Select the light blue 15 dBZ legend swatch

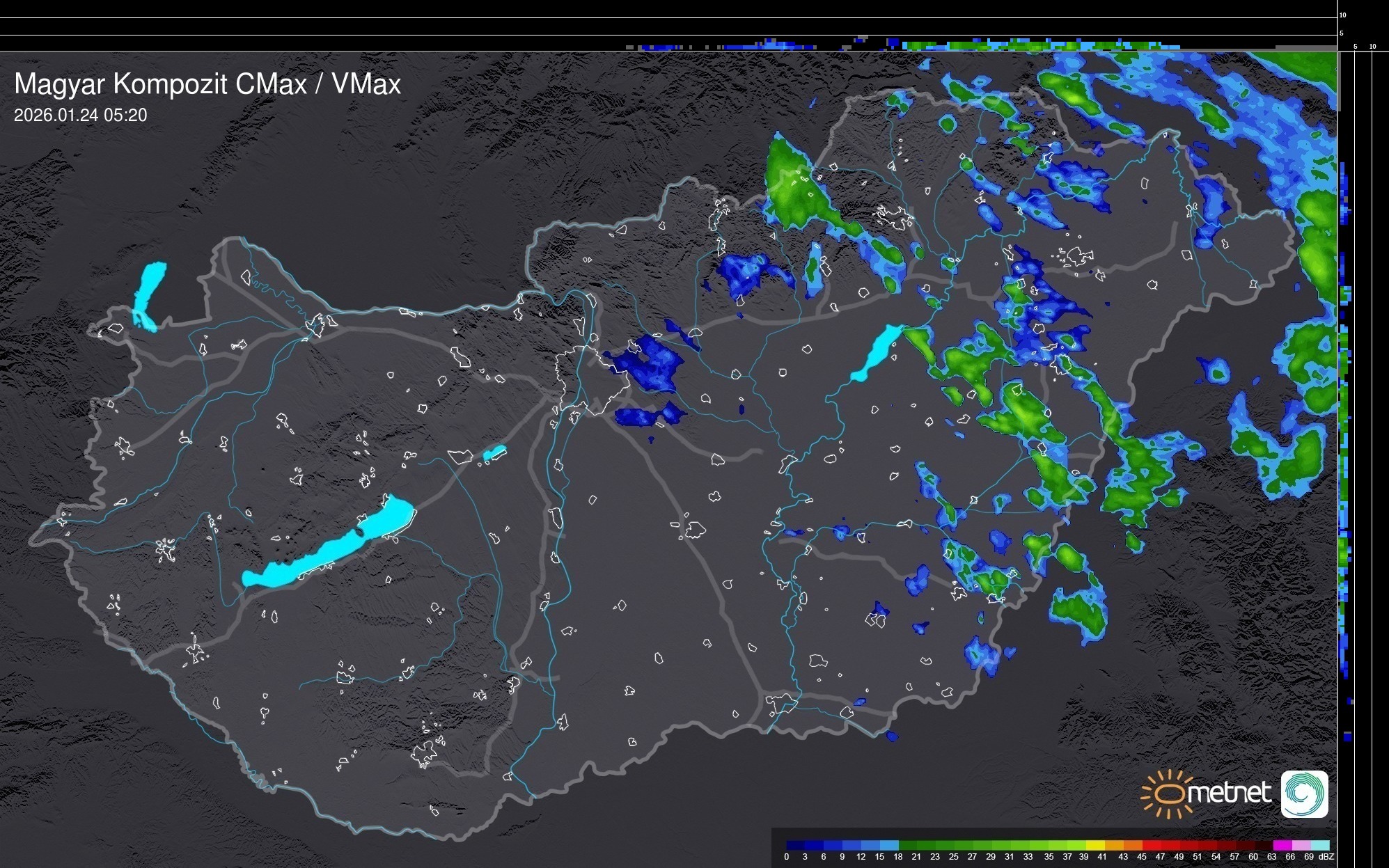pyautogui.click(x=888, y=845)
